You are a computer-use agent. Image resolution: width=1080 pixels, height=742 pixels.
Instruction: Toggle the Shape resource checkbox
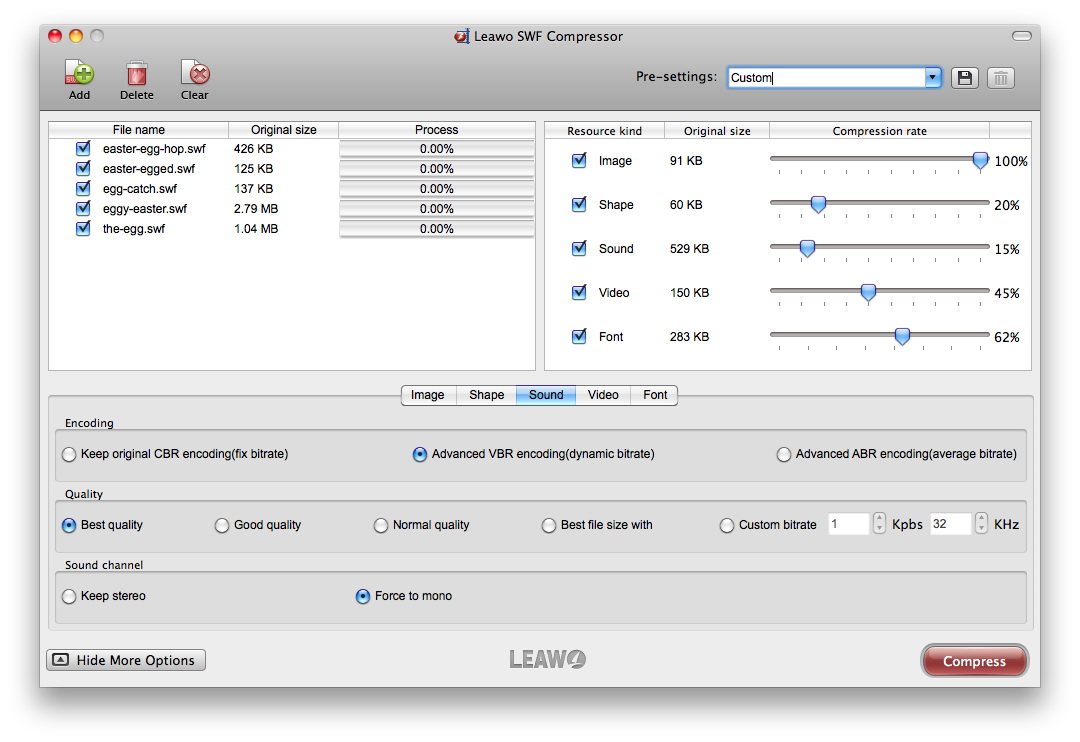579,204
